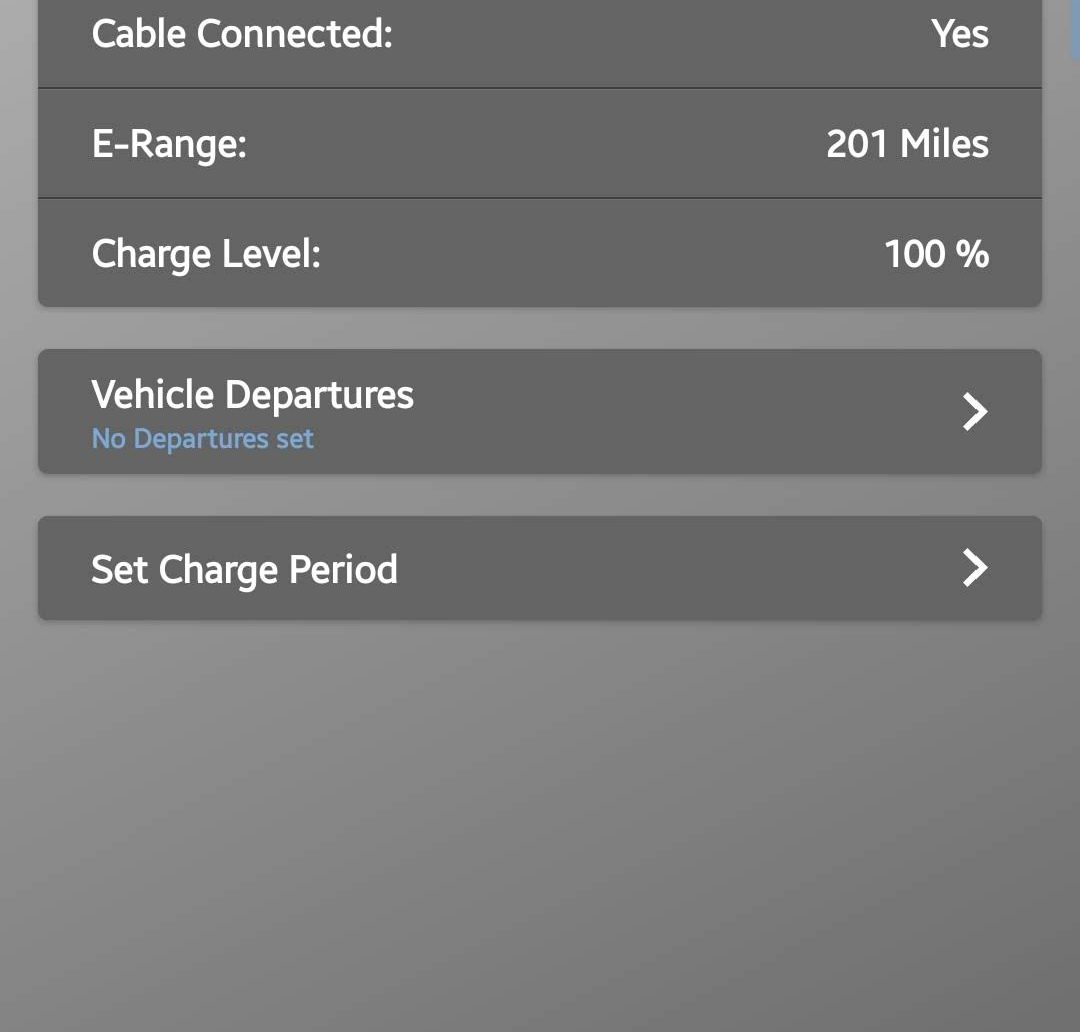Click the blue No Departures set text
The image size is (1080, 1032).
[202, 439]
